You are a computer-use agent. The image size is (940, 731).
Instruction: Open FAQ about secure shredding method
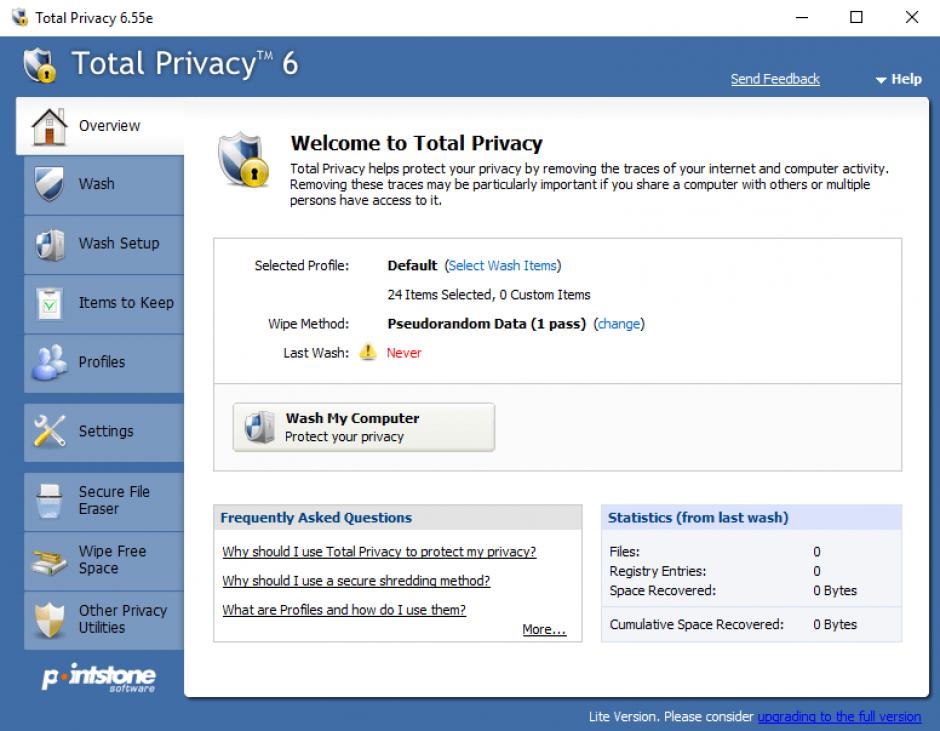(x=356, y=580)
